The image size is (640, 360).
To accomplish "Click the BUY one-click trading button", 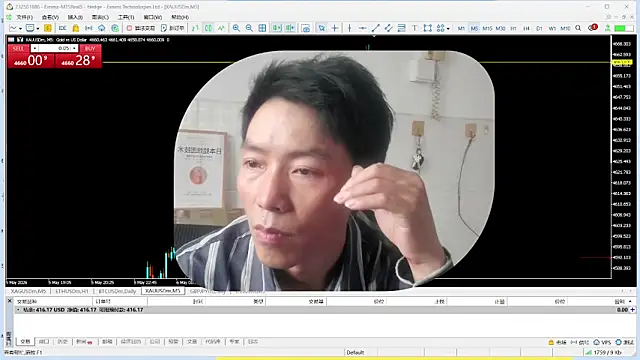I will (90, 49).
